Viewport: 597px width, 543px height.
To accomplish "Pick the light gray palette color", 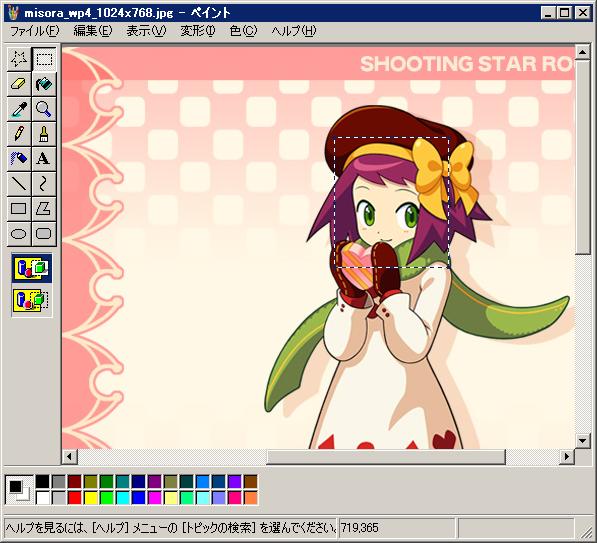I will [59, 498].
